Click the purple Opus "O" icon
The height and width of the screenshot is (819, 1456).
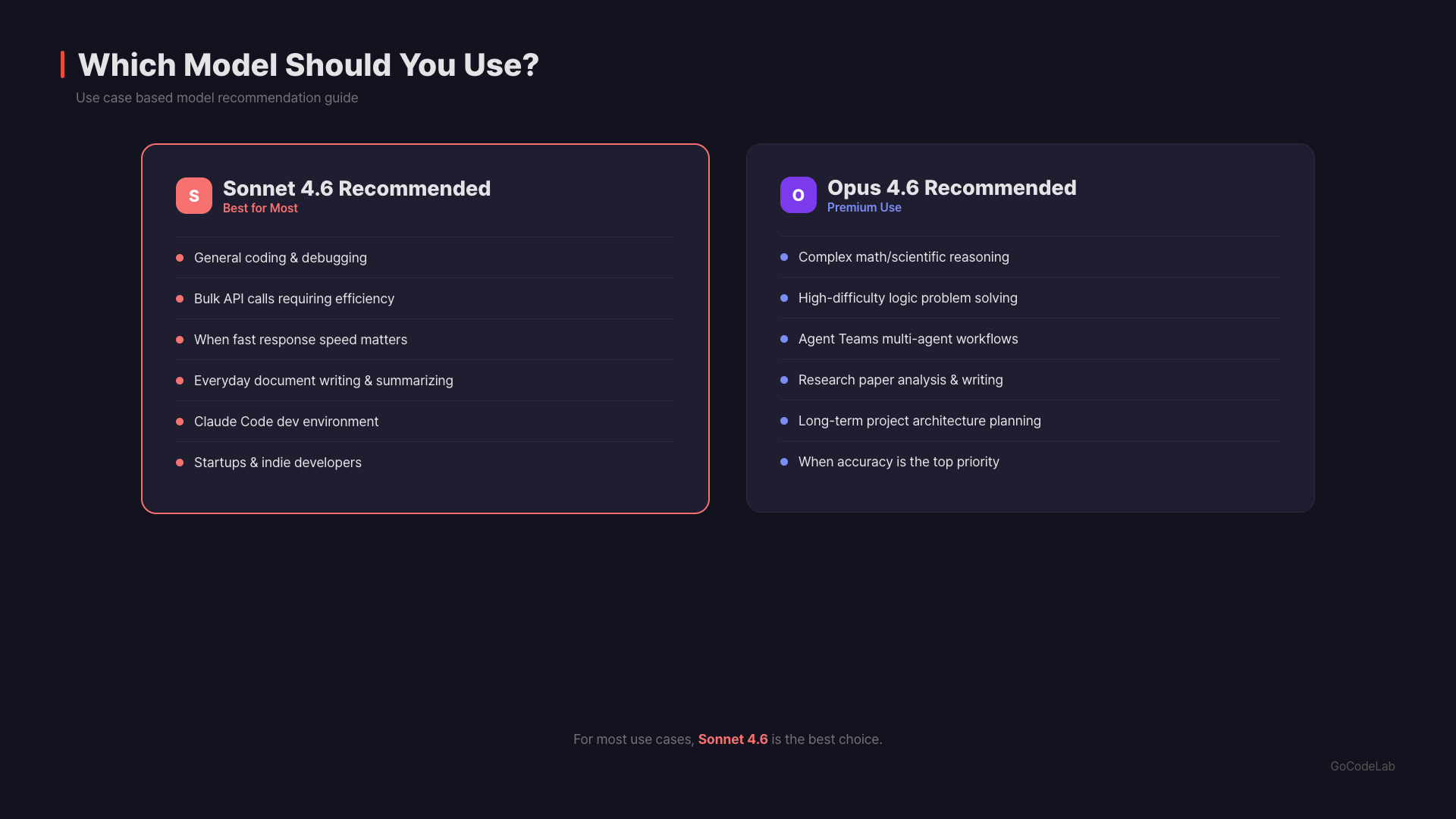(799, 195)
